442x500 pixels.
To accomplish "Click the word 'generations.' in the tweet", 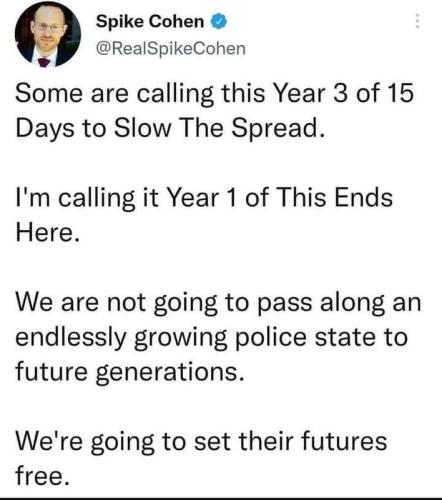I will [x=170, y=372].
